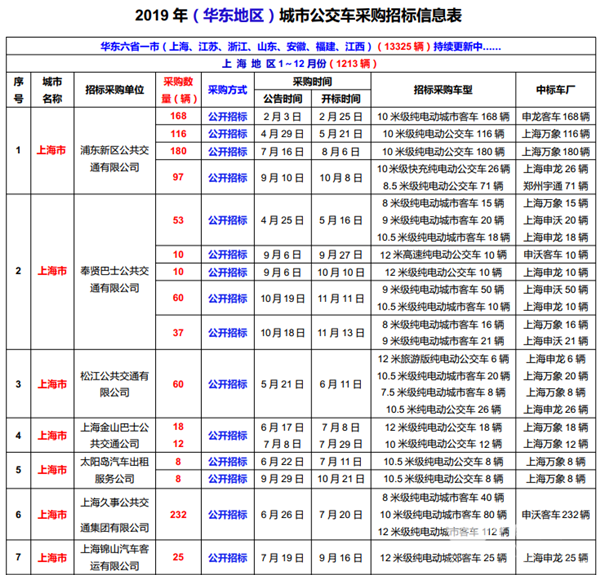Image resolution: width=600 pixels, height=575 pixels.
Task: Click the 序号 column header
Action: (x=18, y=90)
